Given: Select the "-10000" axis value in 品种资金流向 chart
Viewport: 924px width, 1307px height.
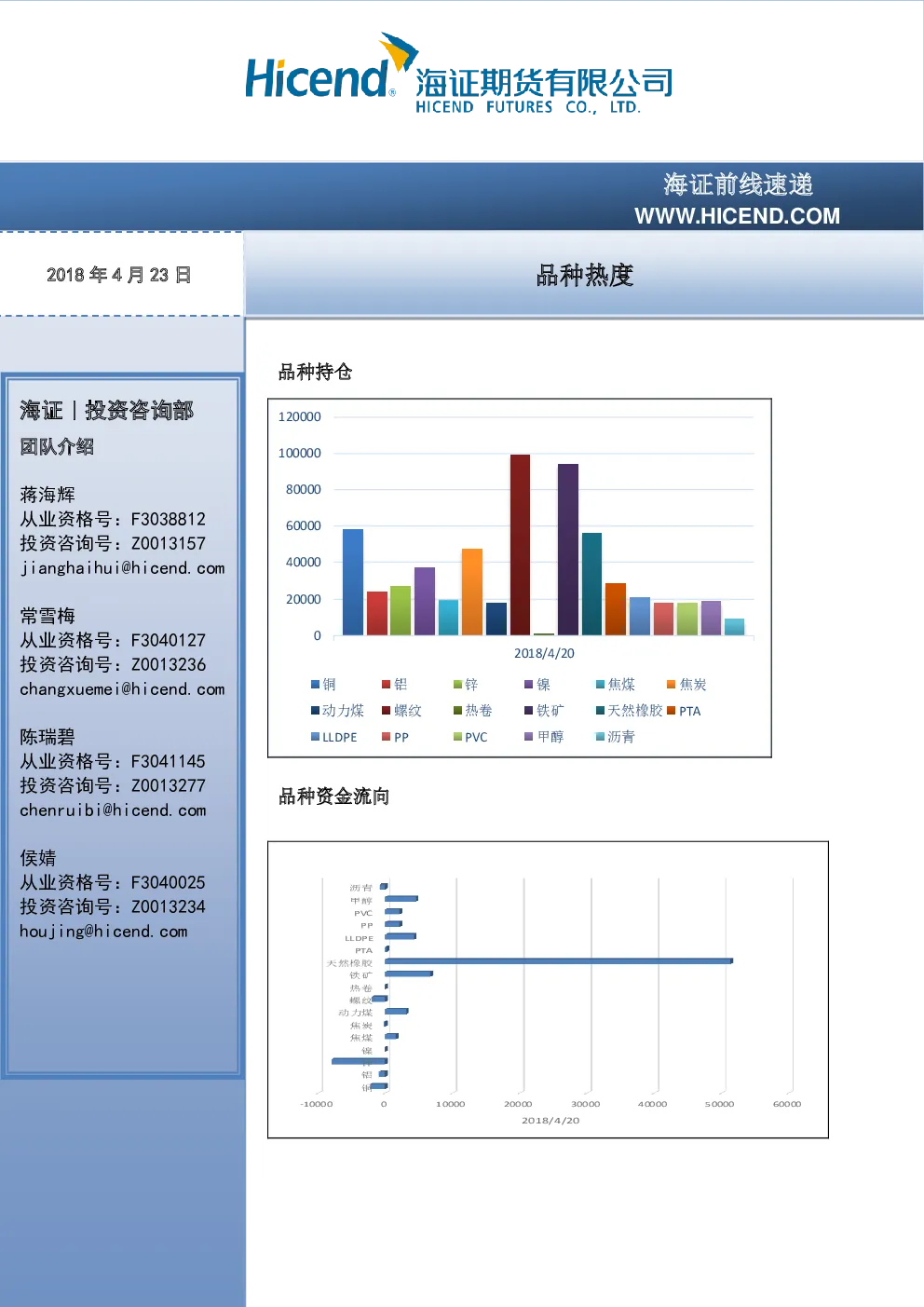Looking at the screenshot, I should click(316, 1104).
